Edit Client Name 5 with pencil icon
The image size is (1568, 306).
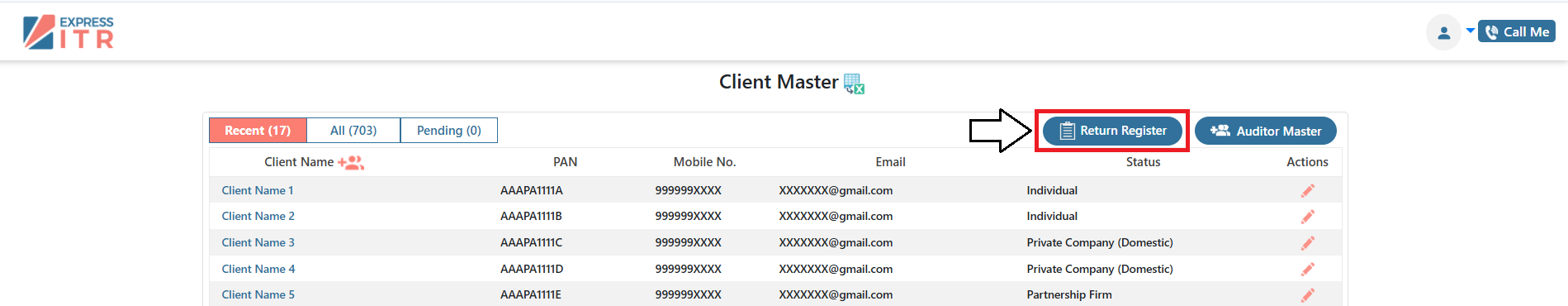tap(1308, 295)
